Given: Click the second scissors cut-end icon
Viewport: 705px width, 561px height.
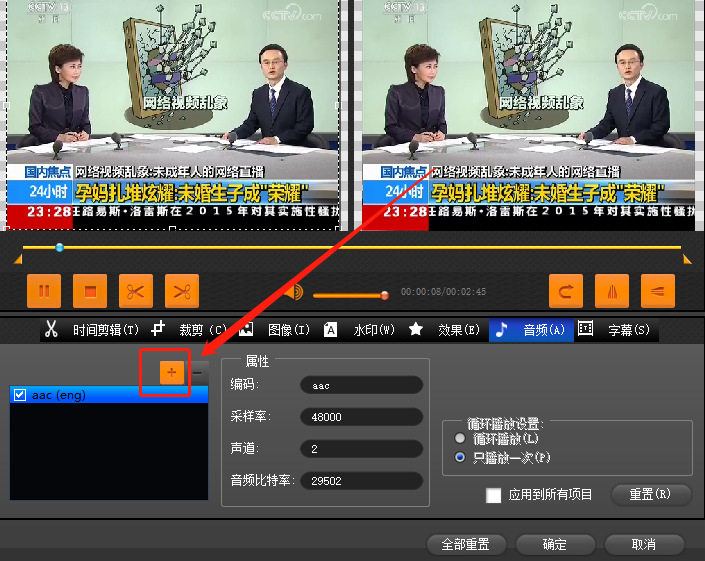Looking at the screenshot, I should coord(182,291).
